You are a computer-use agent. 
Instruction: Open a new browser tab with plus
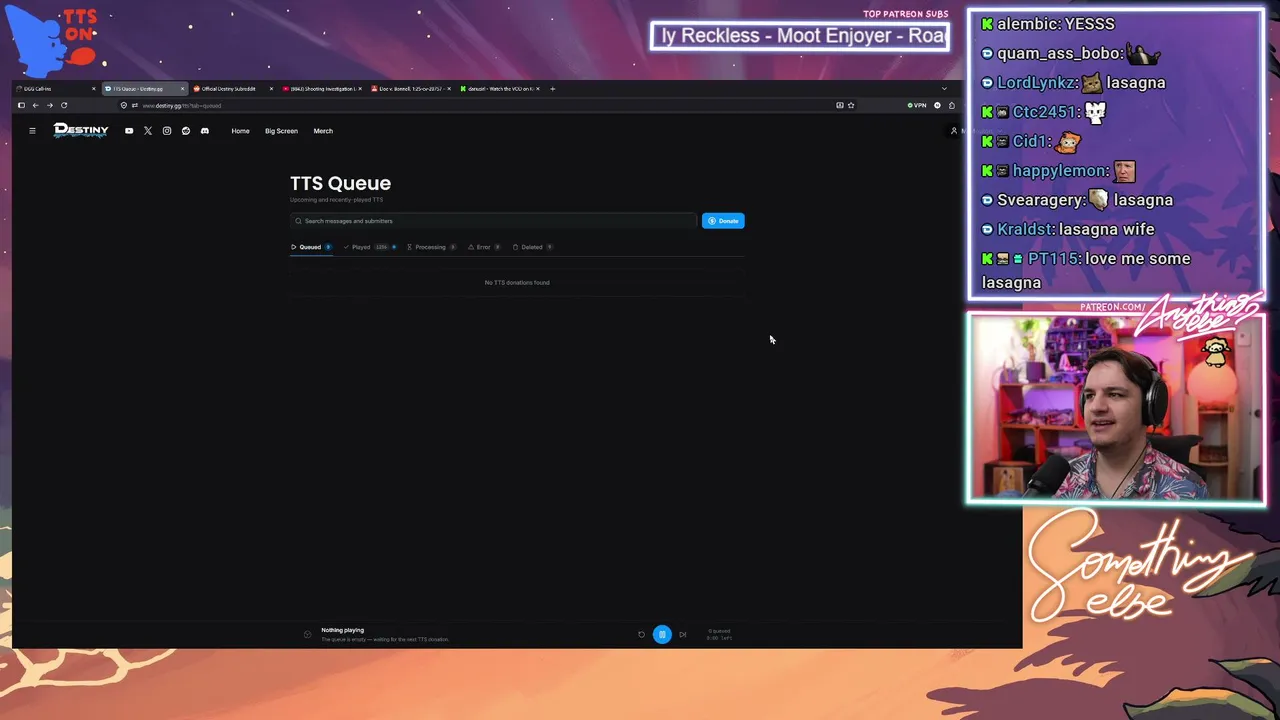(552, 89)
